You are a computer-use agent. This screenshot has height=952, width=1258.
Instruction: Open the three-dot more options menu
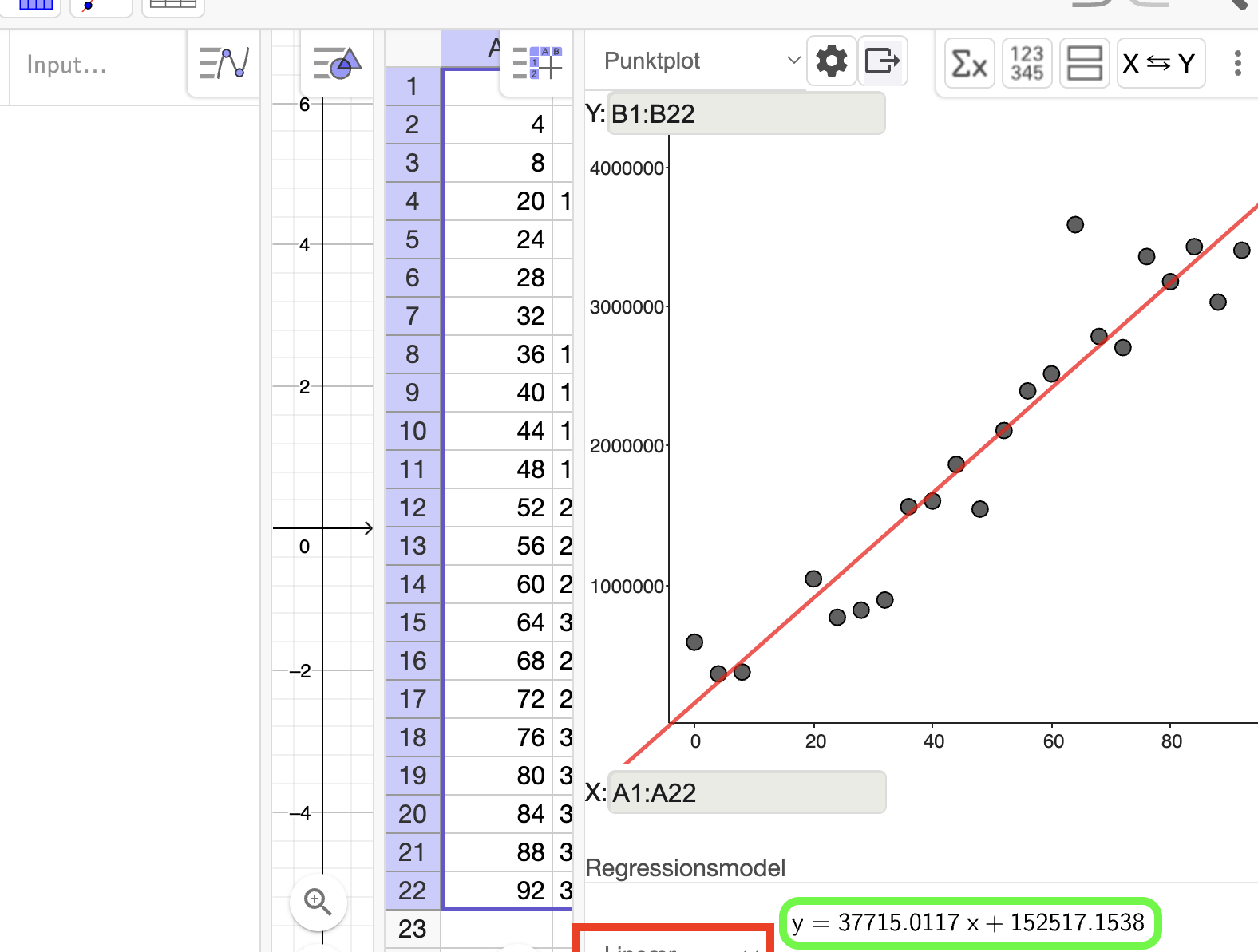click(x=1237, y=63)
